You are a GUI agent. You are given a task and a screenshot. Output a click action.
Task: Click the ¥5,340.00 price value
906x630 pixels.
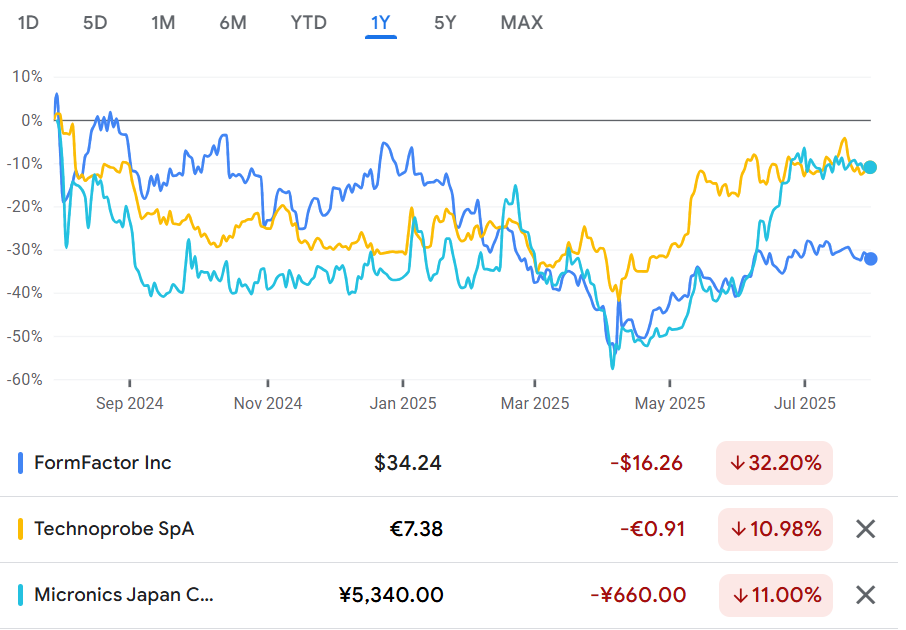[x=391, y=595]
